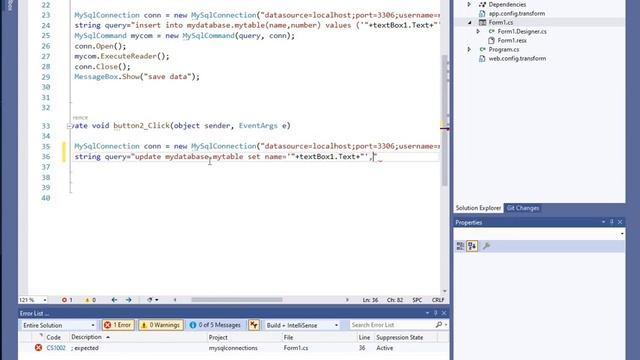Click the scroll-right arrow of horizontal scrollbar
The width and height of the screenshot is (640, 360).
(347, 300)
